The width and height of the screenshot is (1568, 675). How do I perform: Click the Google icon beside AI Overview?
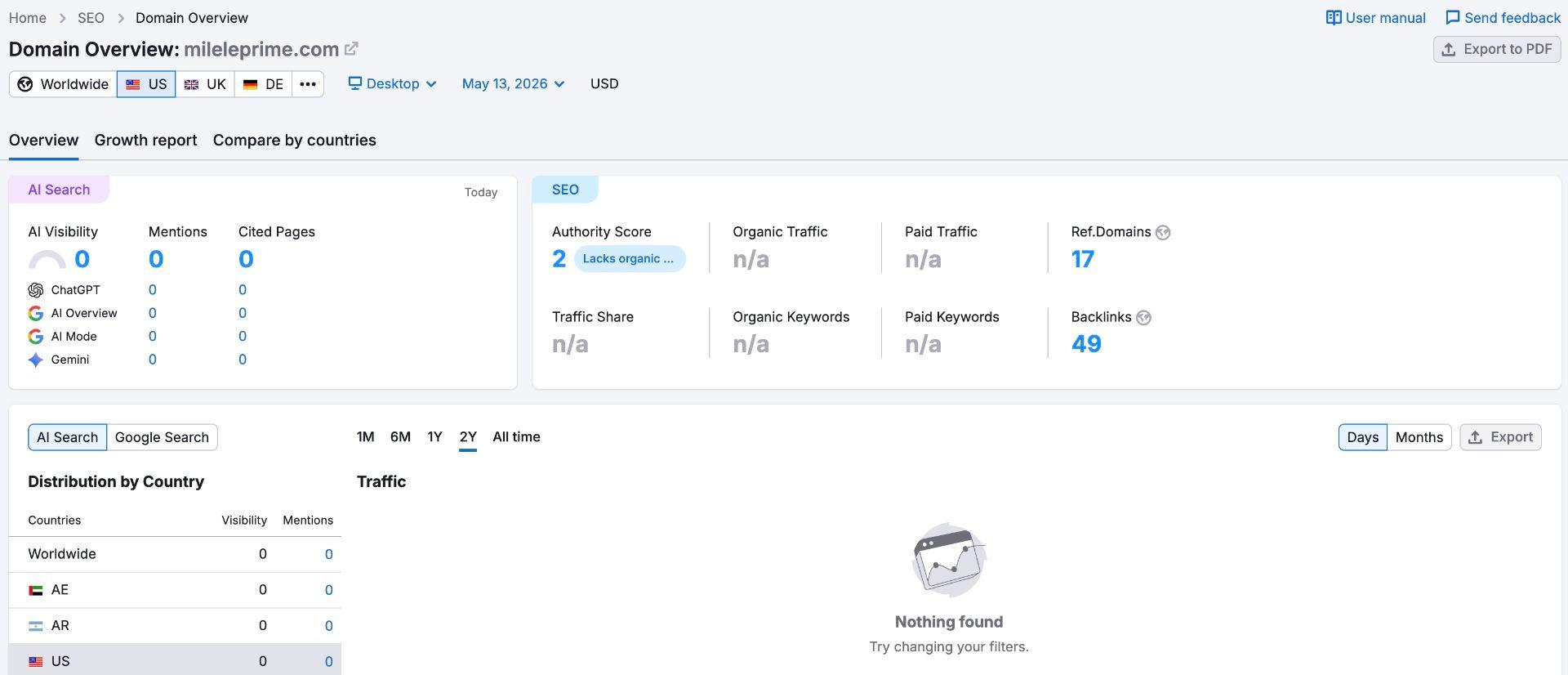(x=36, y=313)
